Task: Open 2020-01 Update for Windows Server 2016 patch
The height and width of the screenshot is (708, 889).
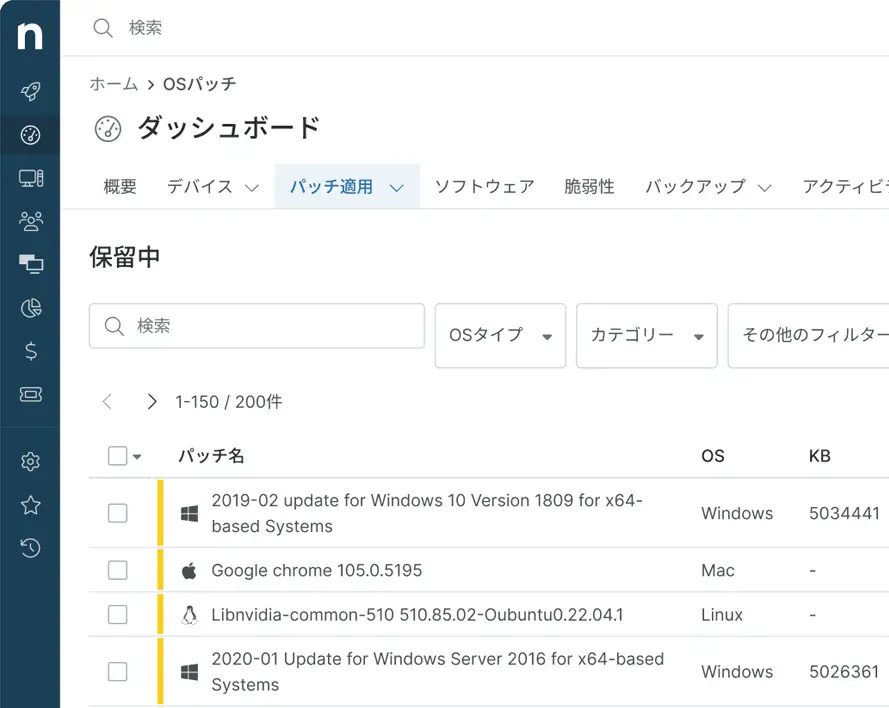Action: pyautogui.click(x=438, y=672)
